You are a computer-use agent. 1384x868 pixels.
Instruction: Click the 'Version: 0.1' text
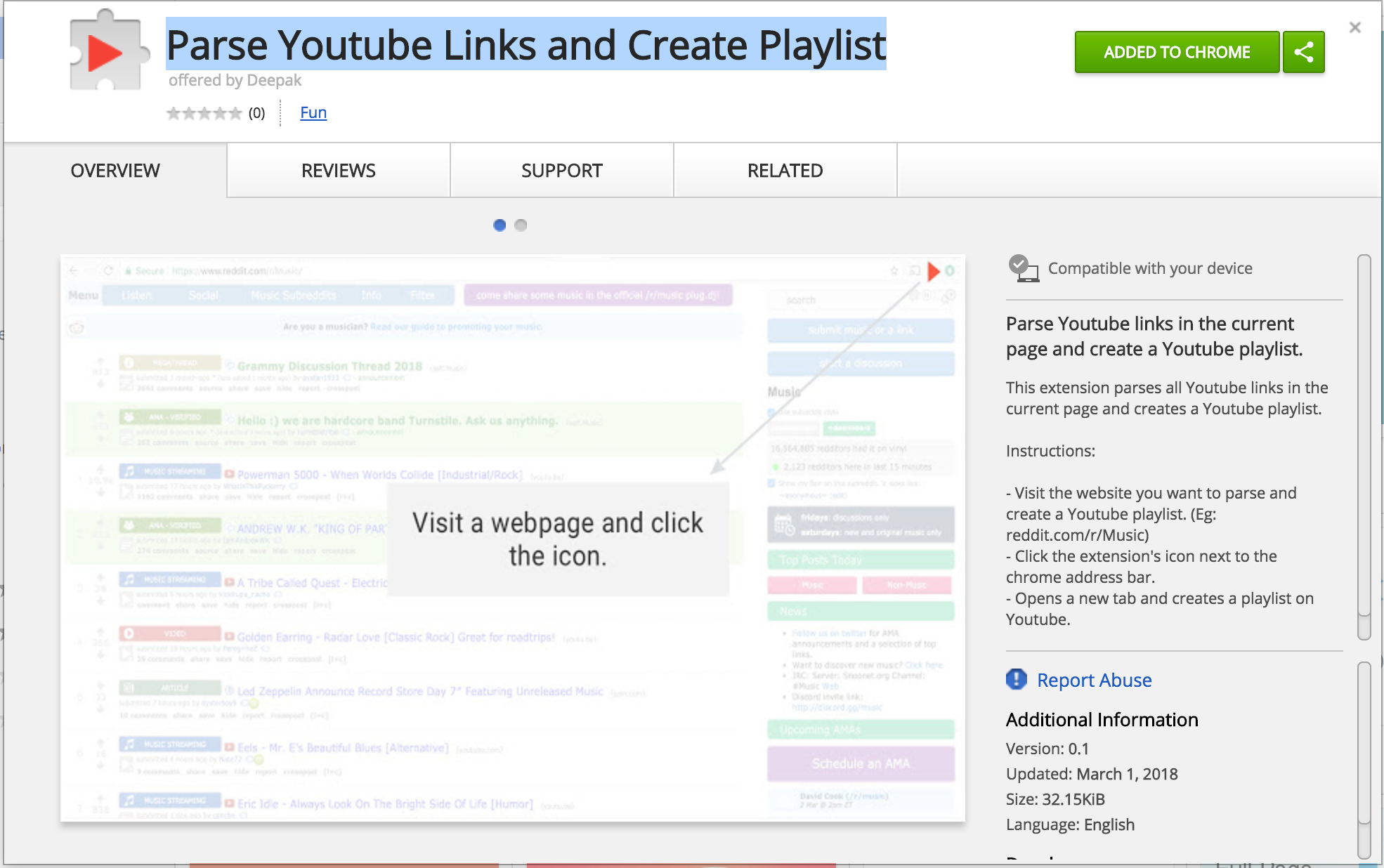tap(1047, 749)
